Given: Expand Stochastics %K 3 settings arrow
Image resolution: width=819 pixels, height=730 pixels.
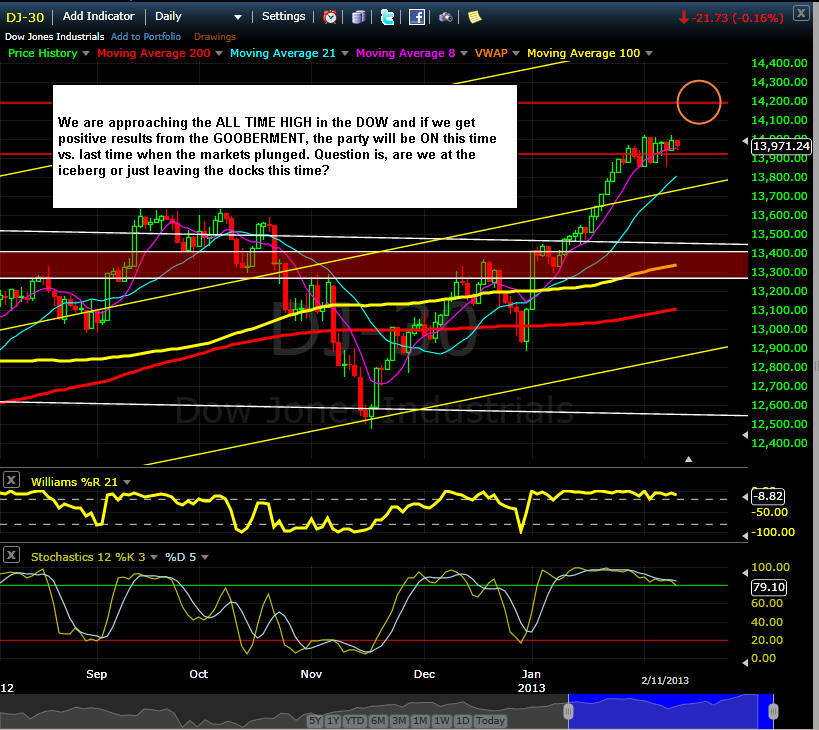Looking at the screenshot, I should [154, 558].
